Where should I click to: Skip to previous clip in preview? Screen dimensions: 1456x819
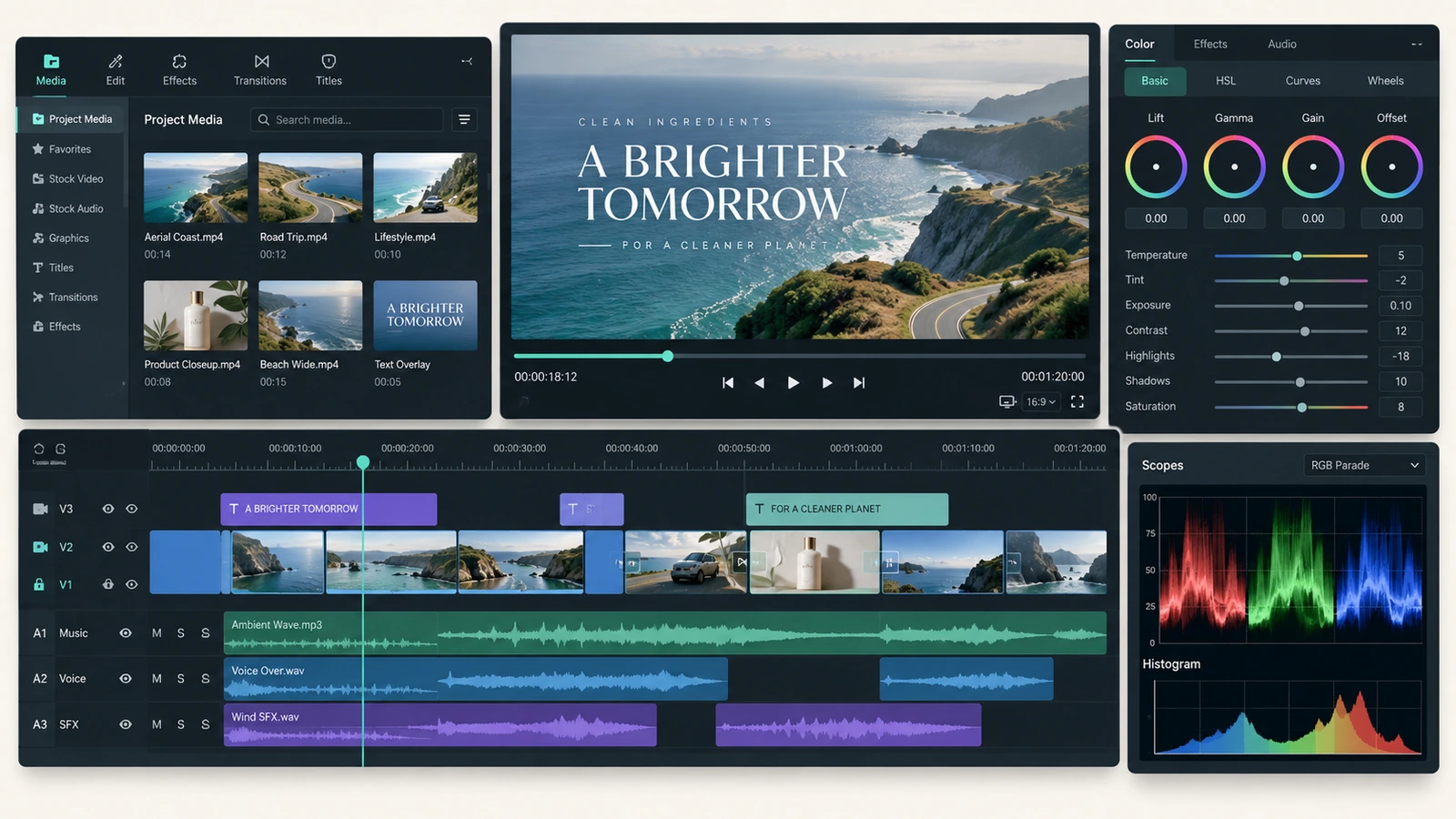point(727,383)
